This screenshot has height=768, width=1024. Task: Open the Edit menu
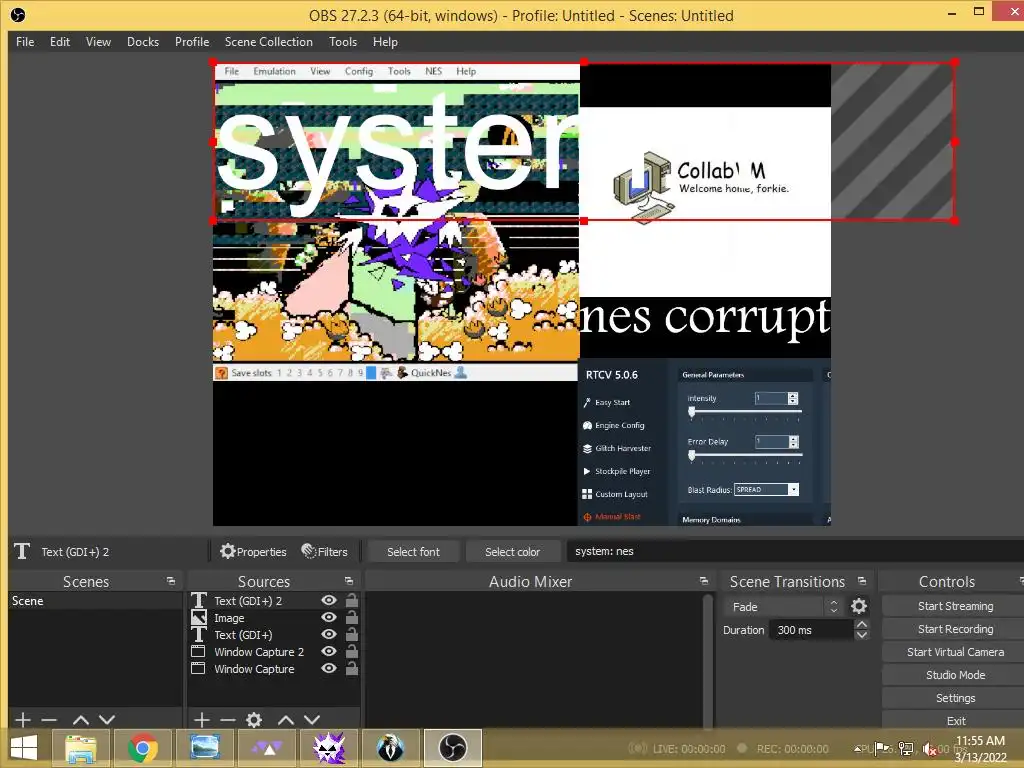(x=59, y=42)
